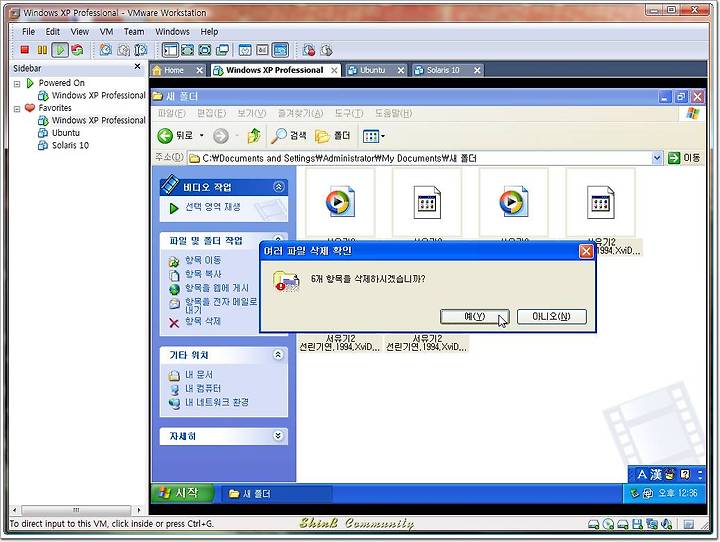Toggle the Show Sidebar toolbar button
This screenshot has height=542, width=720.
(170, 50)
